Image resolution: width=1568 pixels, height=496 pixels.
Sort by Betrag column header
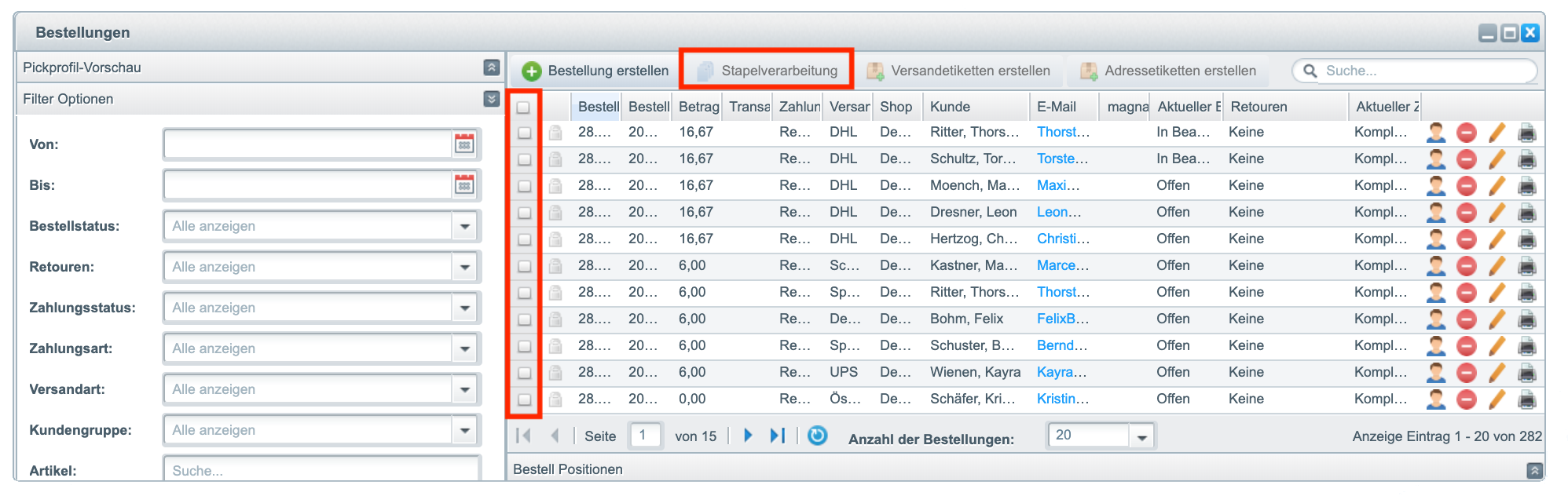point(698,107)
